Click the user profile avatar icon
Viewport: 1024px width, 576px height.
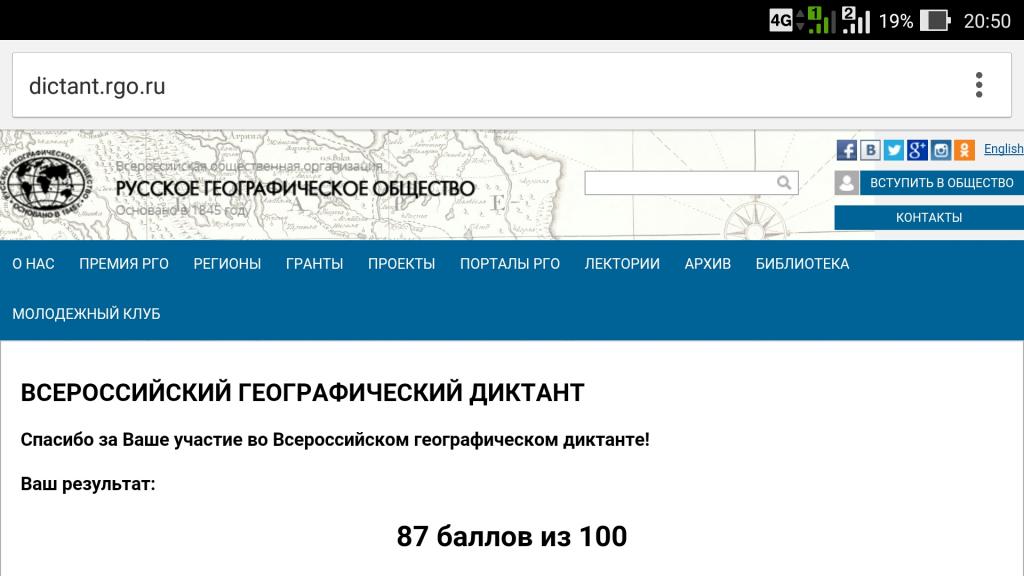click(846, 183)
